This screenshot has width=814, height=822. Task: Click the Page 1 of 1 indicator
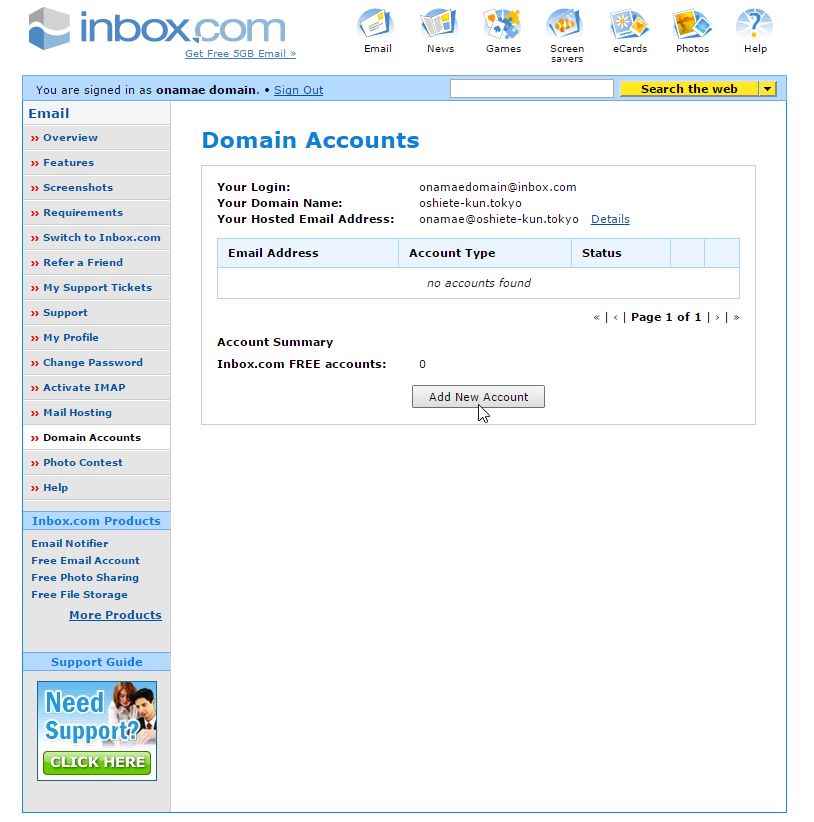(666, 317)
